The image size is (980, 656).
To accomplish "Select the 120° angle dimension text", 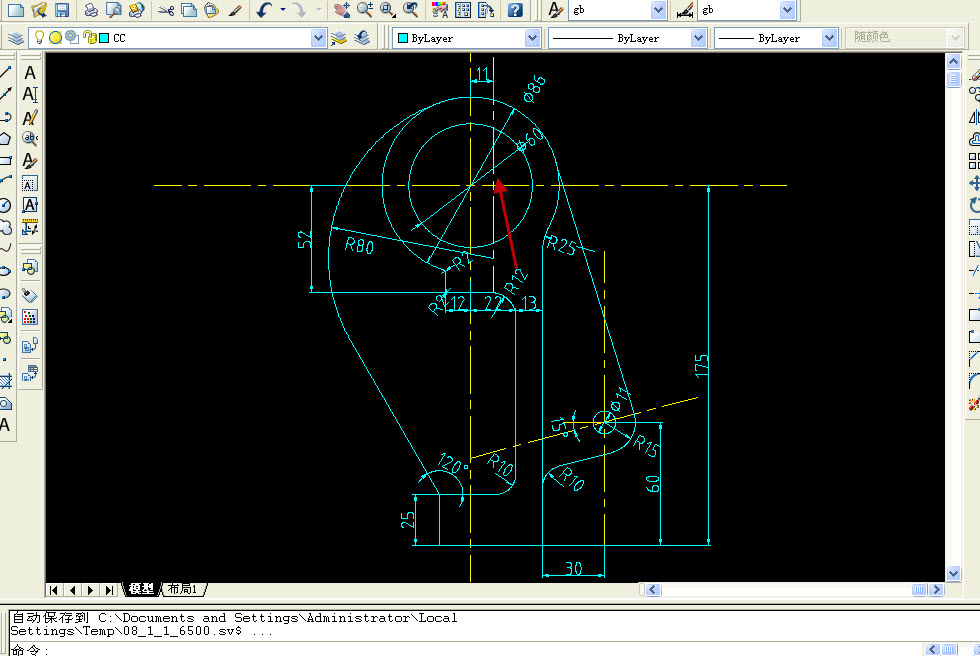I will (454, 464).
